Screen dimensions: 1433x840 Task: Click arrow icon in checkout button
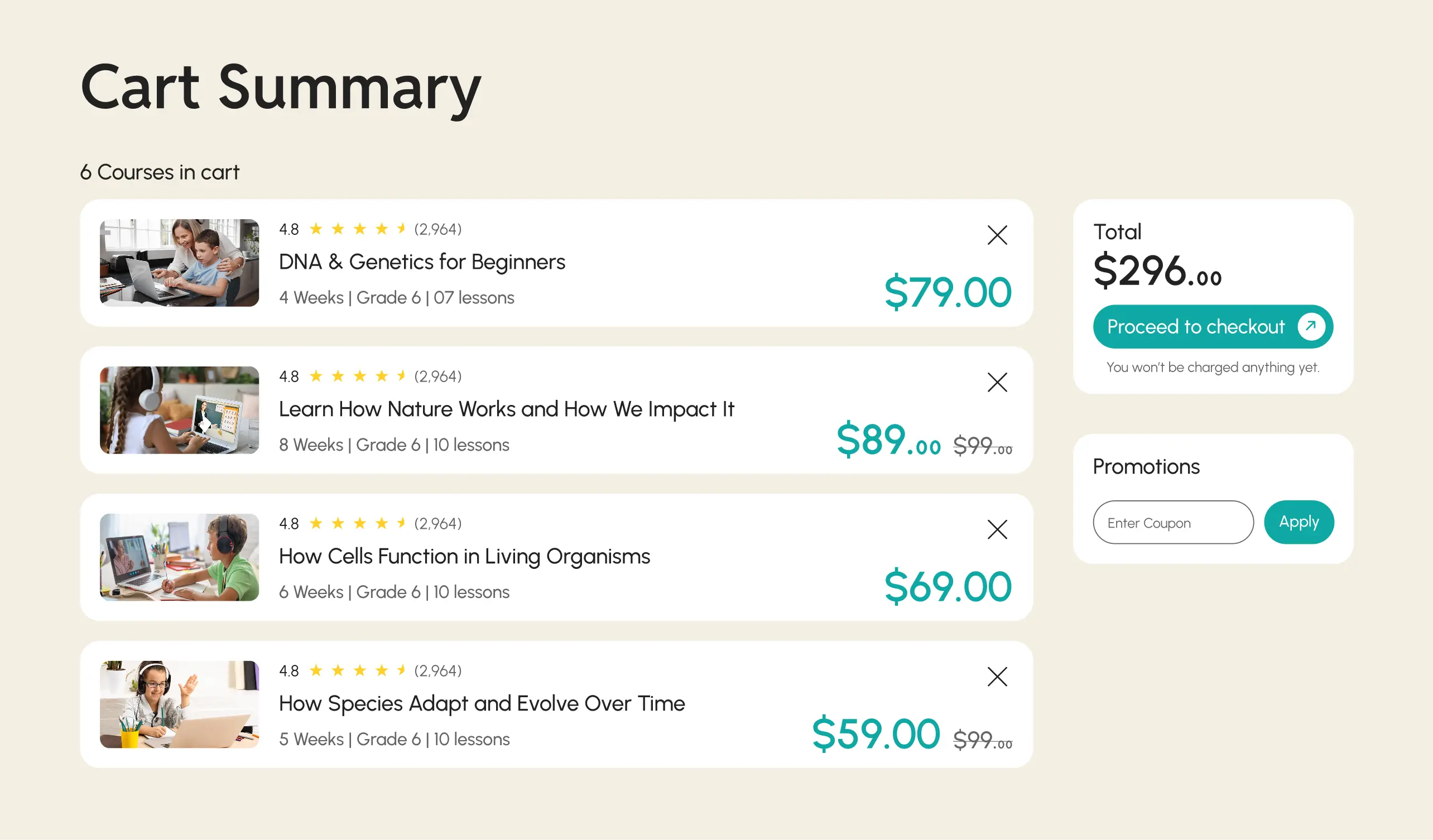[x=1311, y=326]
